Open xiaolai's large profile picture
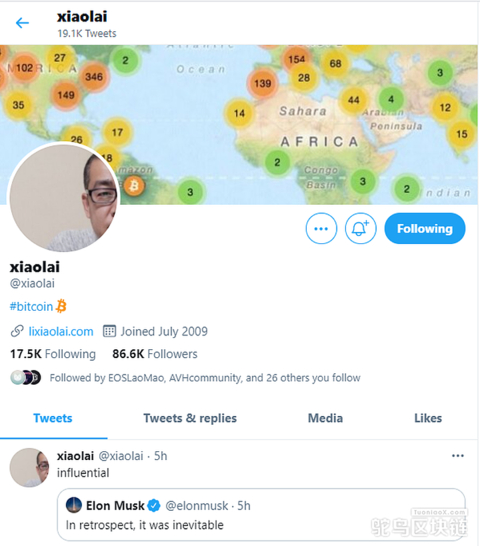Screen dimensions: 480x546 pyautogui.click(x=63, y=197)
